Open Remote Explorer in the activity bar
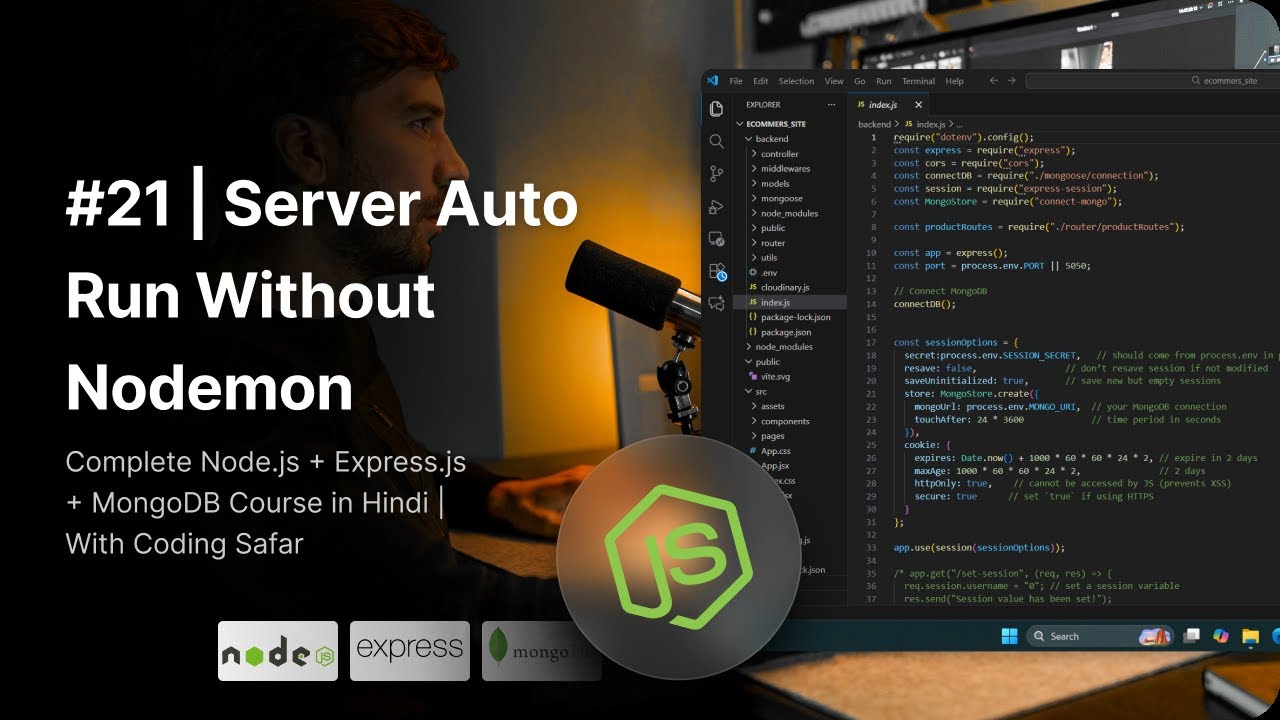This screenshot has width=1280, height=720. click(x=716, y=239)
